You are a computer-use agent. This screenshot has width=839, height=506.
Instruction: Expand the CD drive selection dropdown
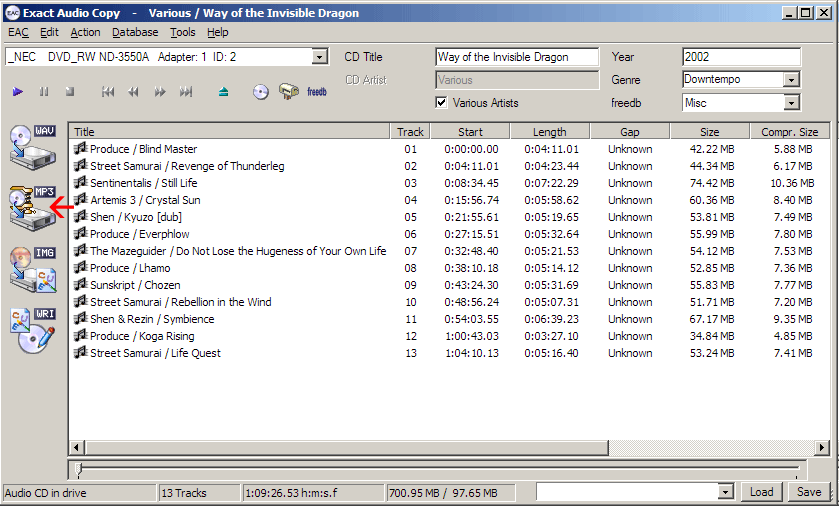(x=319, y=57)
